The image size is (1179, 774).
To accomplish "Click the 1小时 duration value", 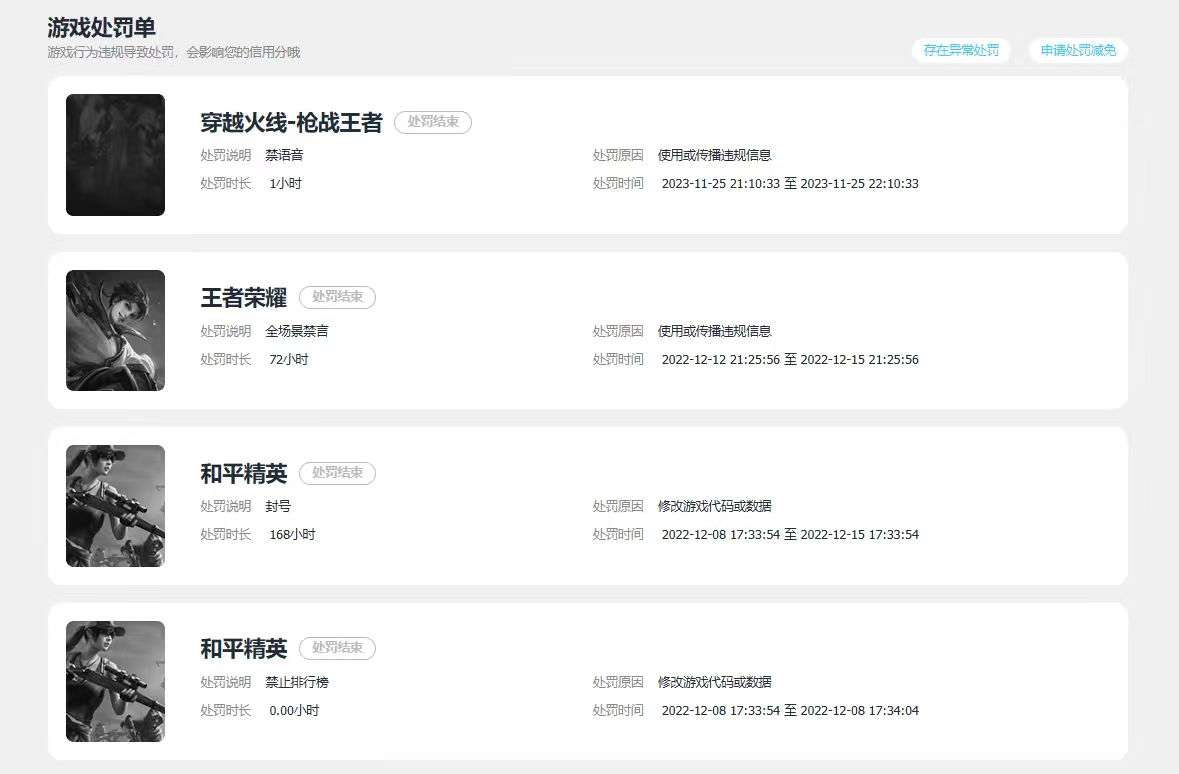I will coord(286,184).
